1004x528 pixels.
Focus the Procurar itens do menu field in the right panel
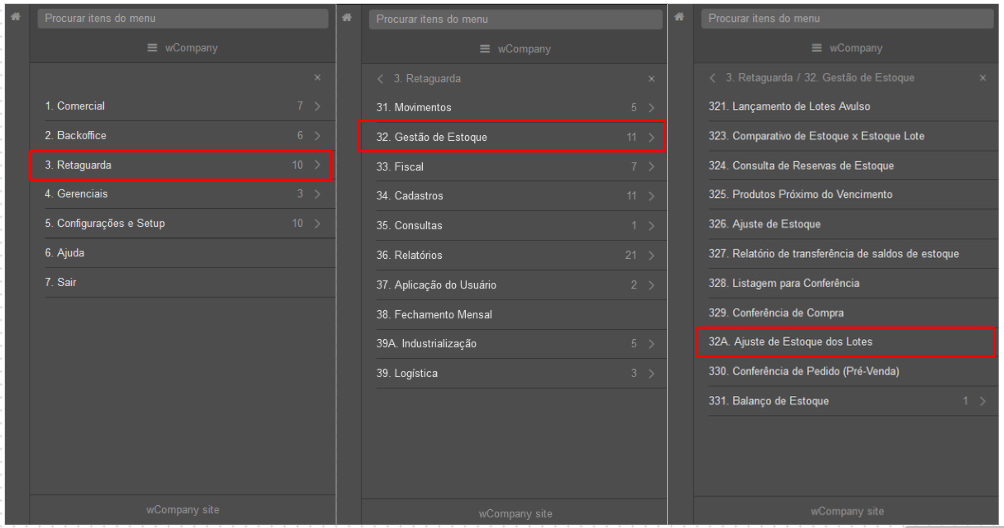coord(847,19)
